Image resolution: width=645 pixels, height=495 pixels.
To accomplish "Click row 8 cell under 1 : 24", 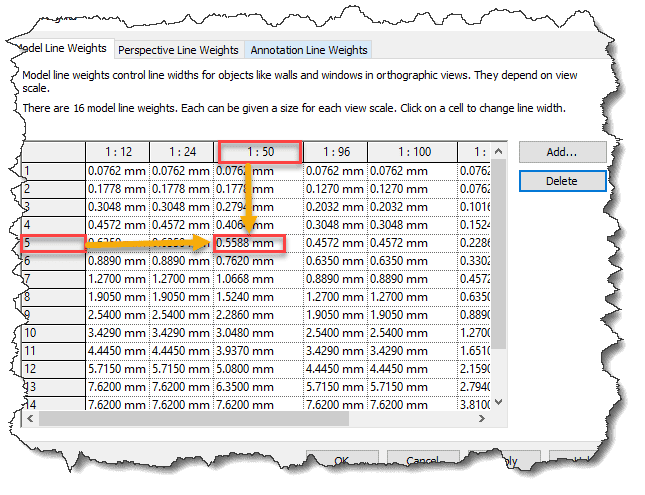I will pyautogui.click(x=182, y=297).
